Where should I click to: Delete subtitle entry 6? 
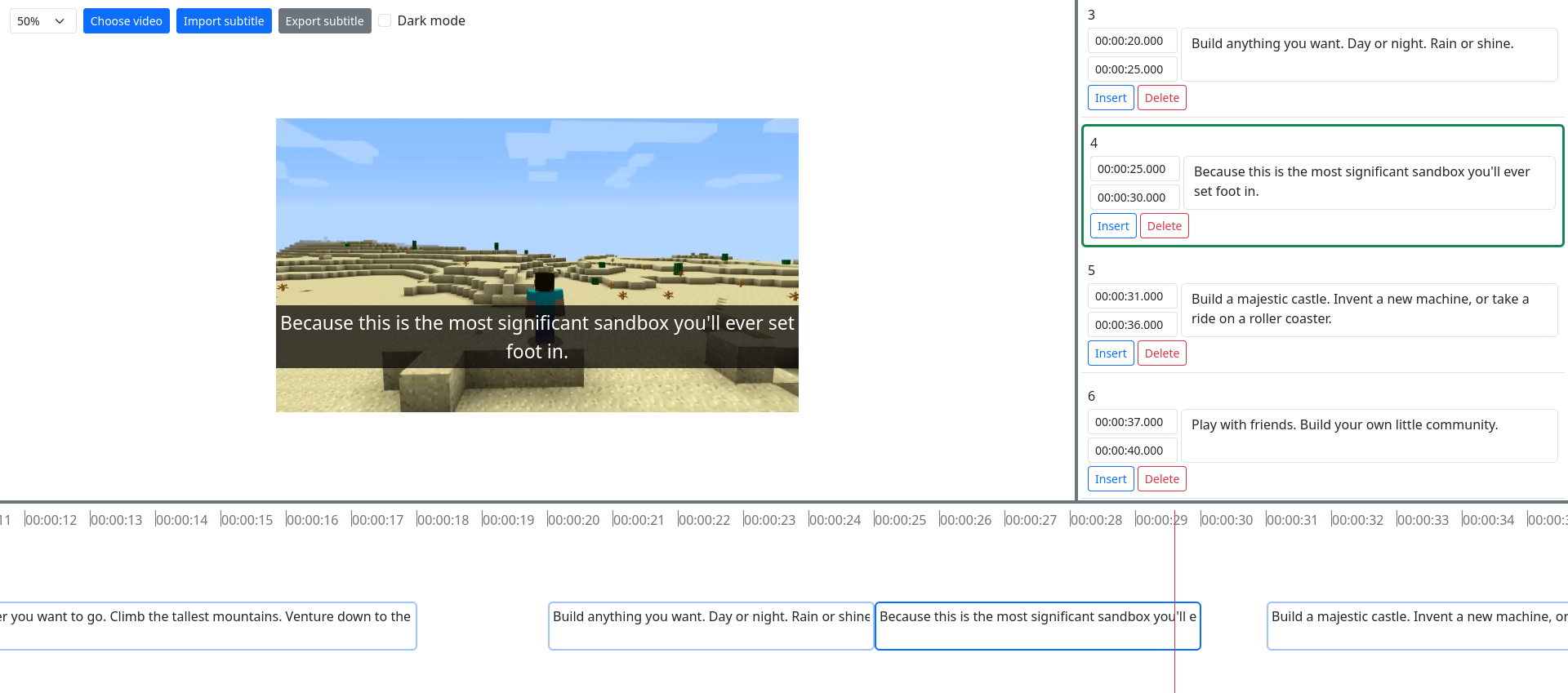tap(1162, 479)
